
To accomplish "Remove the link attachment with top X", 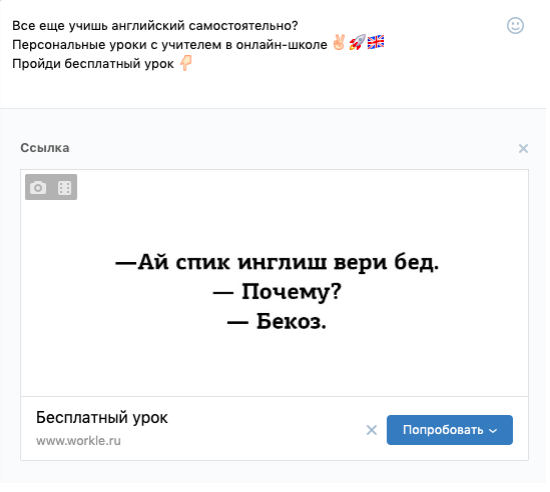I will coord(523,148).
